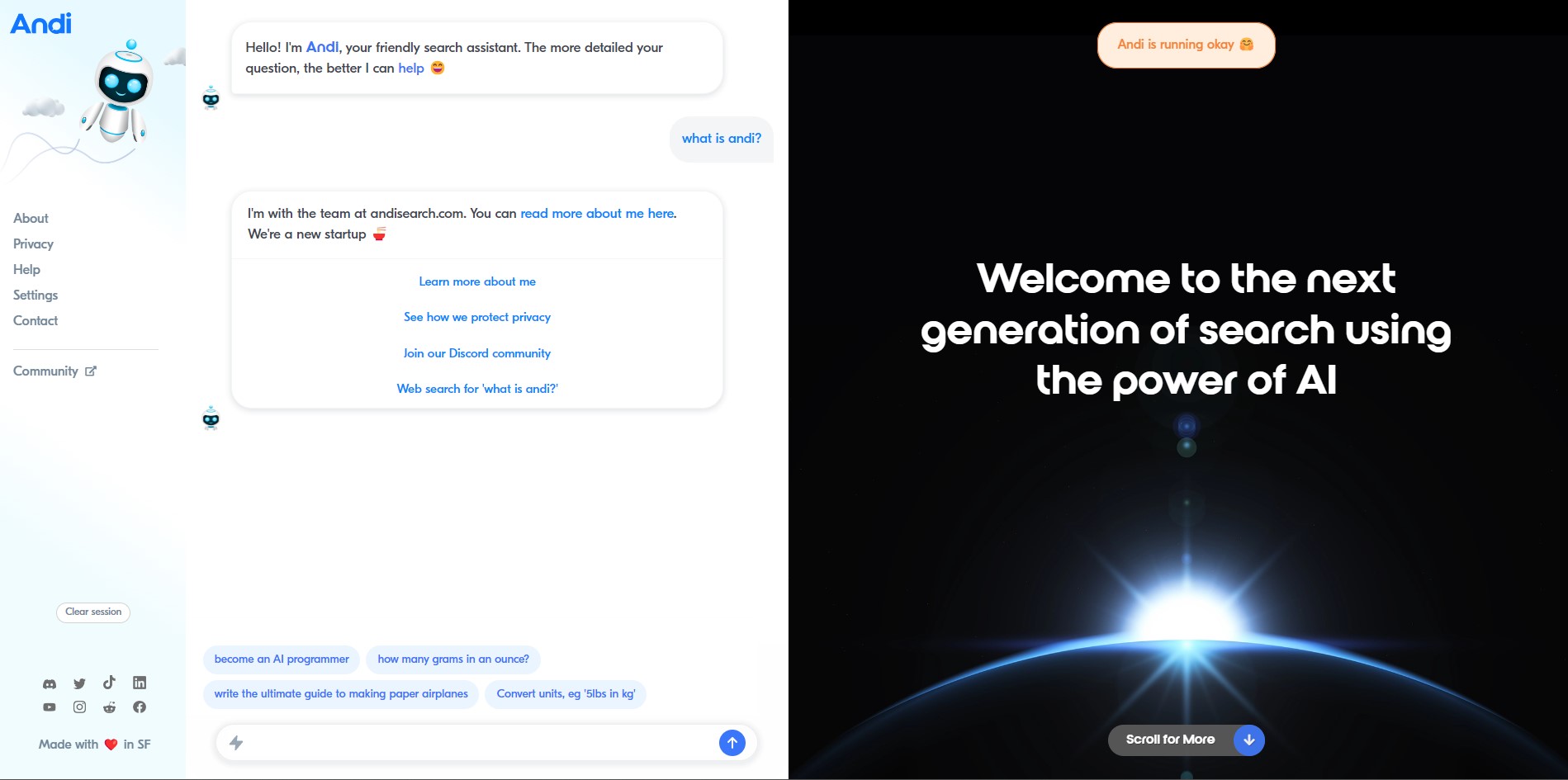The height and width of the screenshot is (780, 1568).
Task: Run web search for 'what is andi?'
Action: click(x=477, y=389)
